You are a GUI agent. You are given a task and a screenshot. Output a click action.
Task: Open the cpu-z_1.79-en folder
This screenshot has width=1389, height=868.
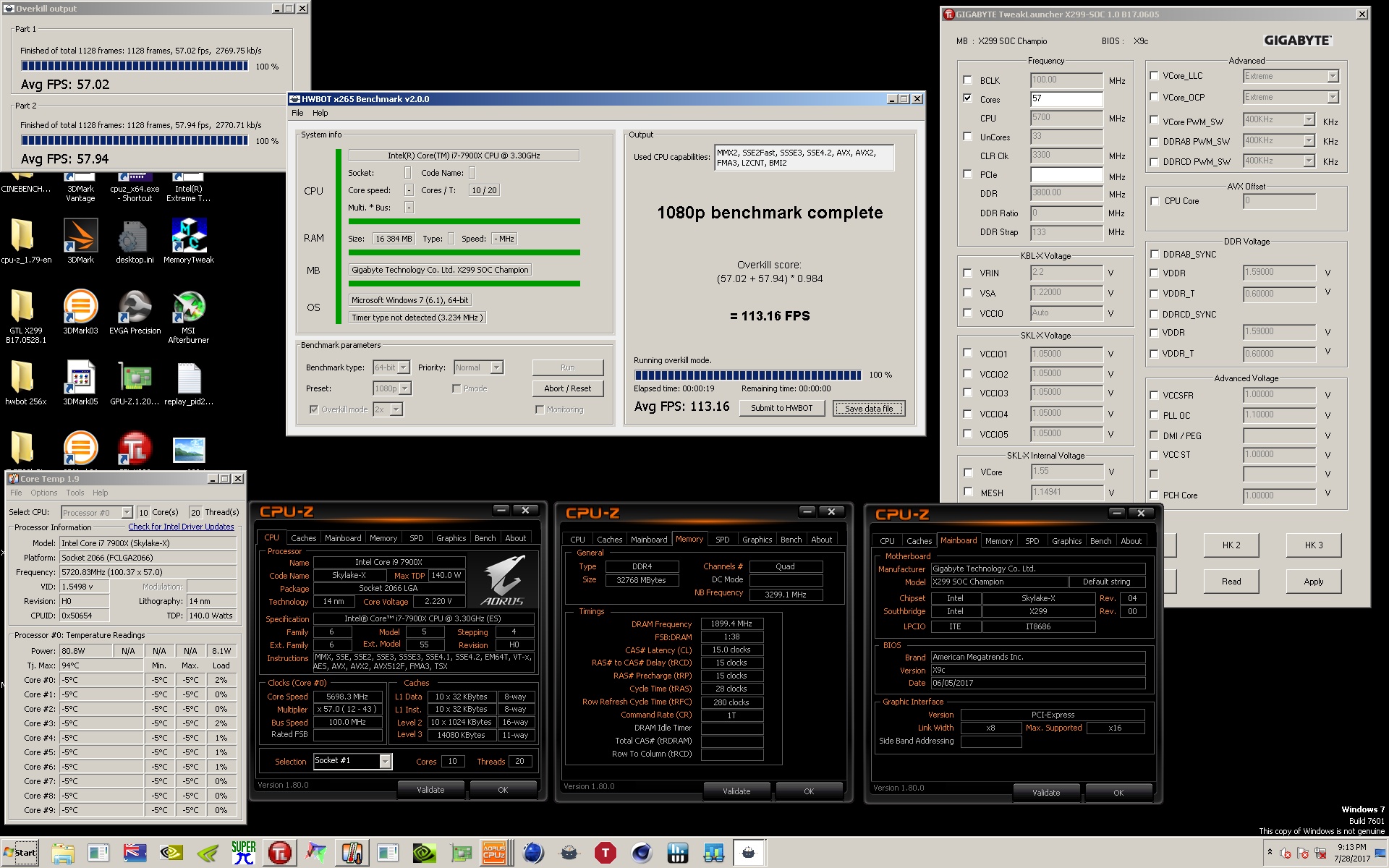(x=26, y=242)
